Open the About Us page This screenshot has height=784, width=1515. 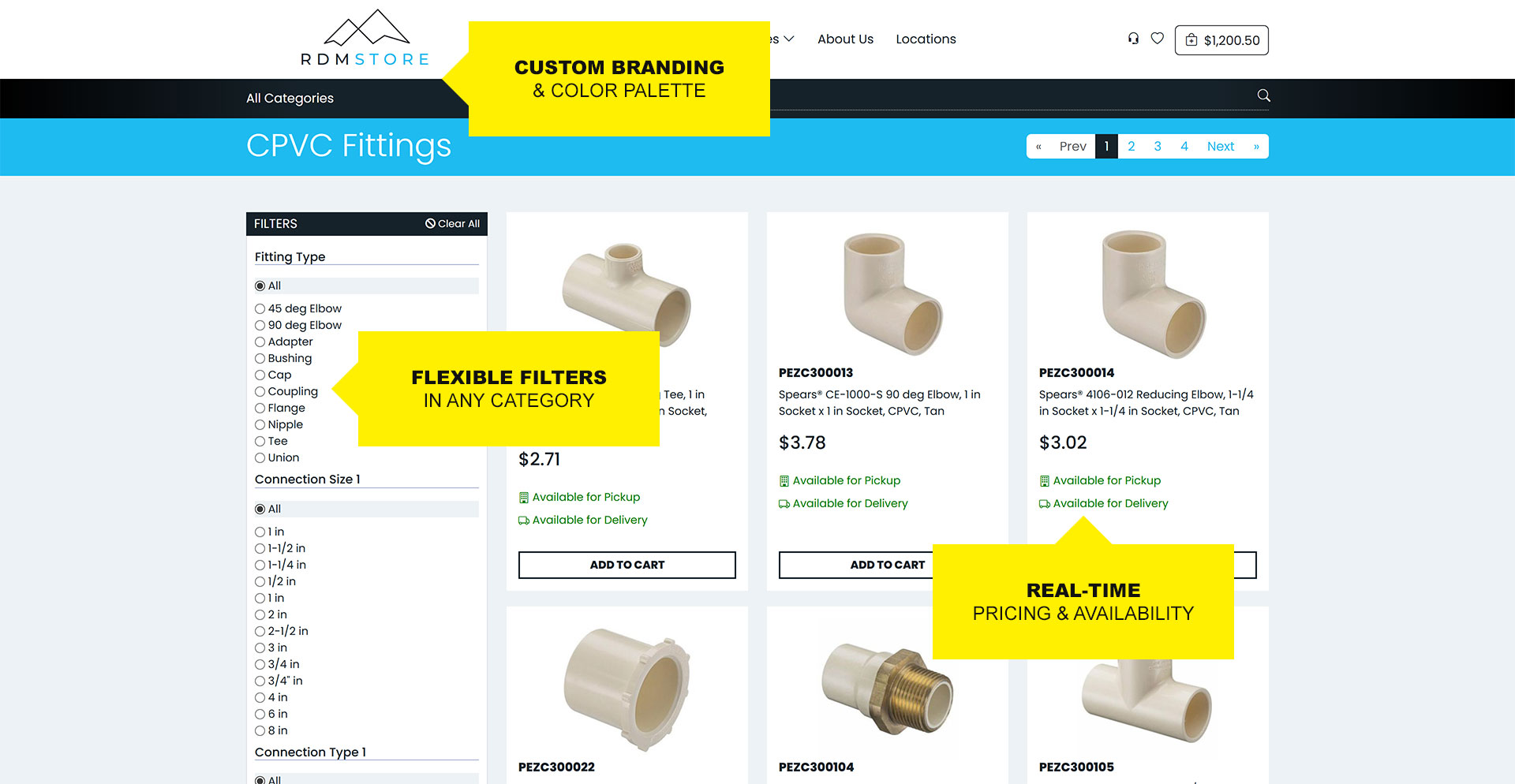point(845,39)
